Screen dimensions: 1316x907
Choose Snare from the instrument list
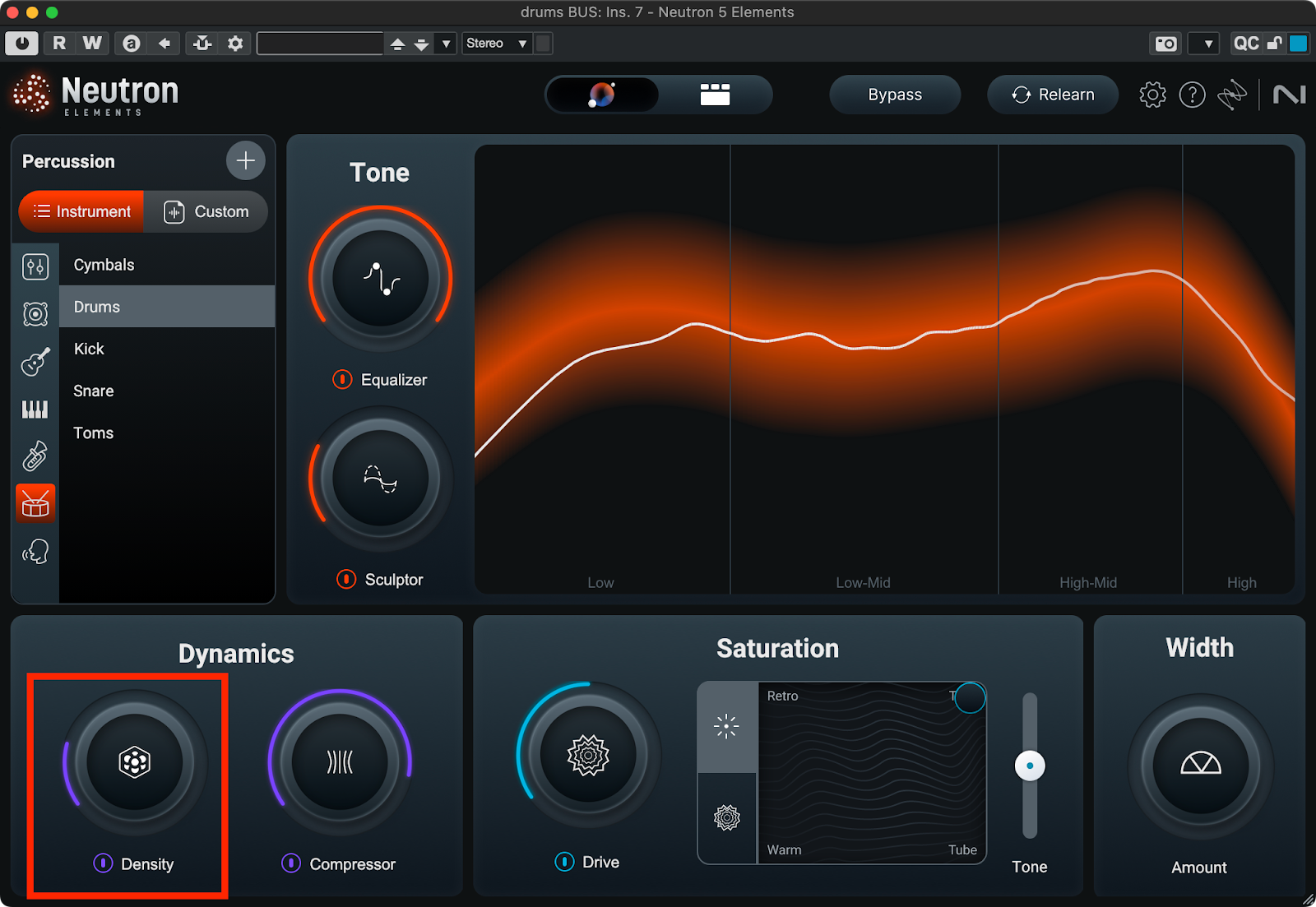tap(167, 391)
